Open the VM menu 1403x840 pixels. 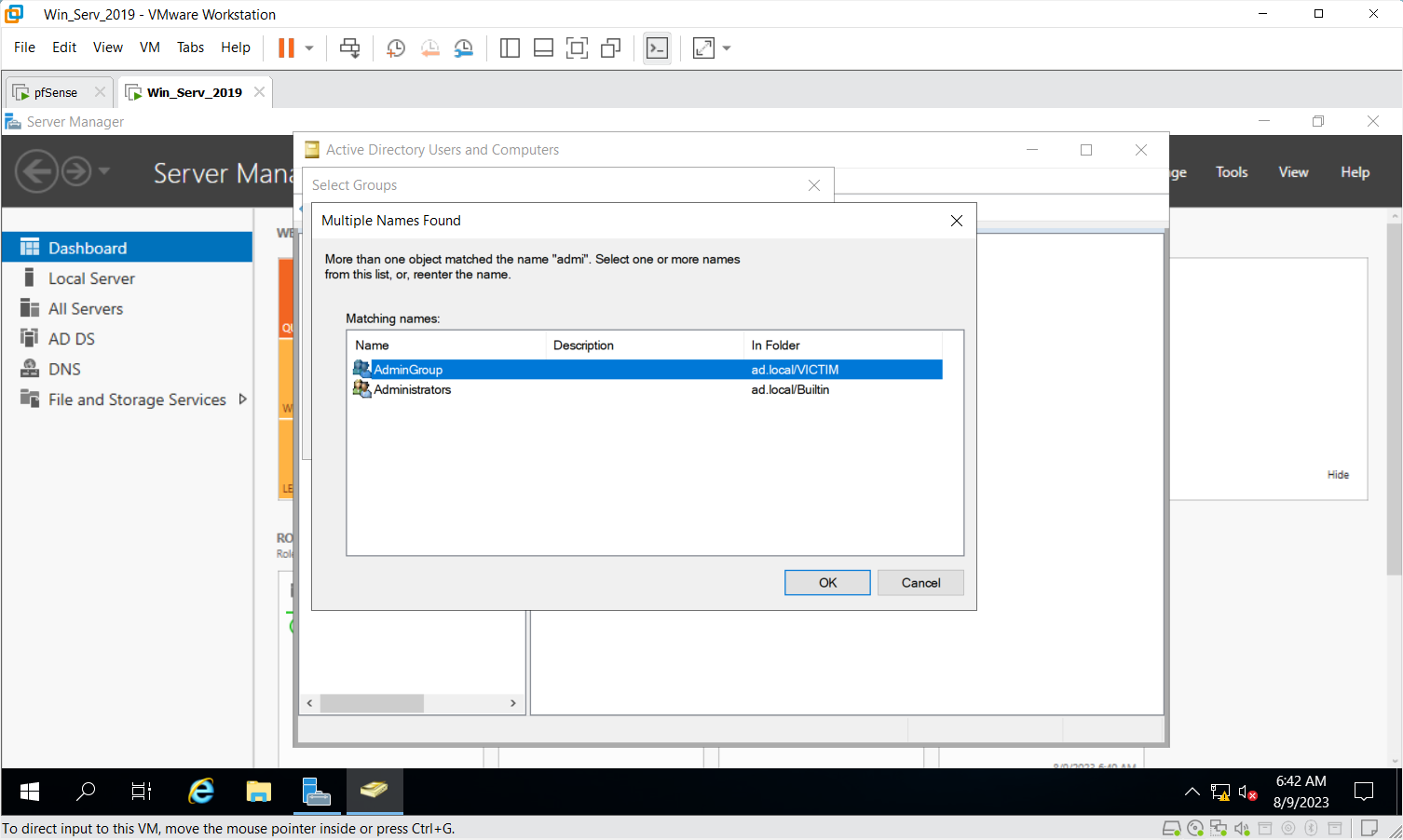[x=150, y=47]
